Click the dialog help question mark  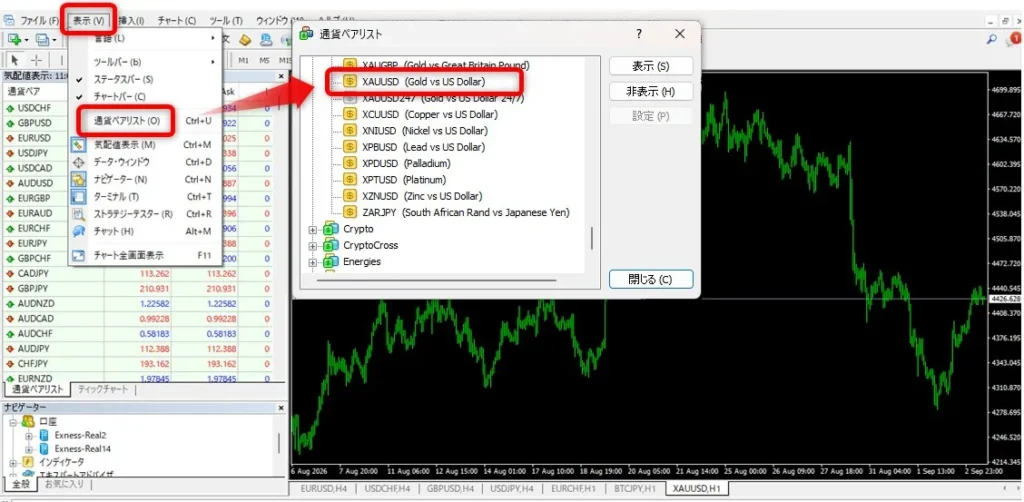click(639, 34)
